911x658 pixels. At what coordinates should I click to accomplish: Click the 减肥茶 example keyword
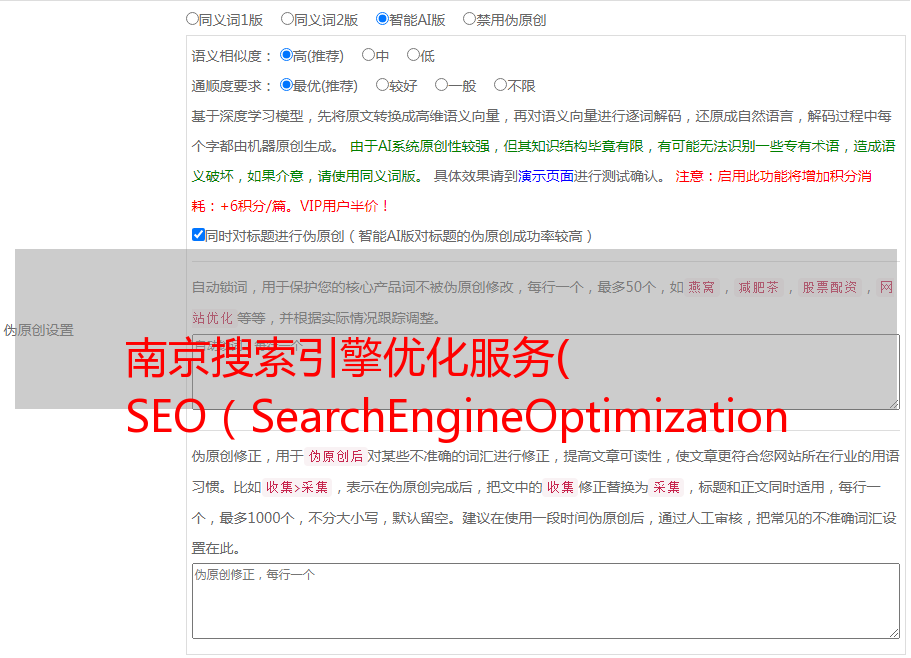click(758, 287)
